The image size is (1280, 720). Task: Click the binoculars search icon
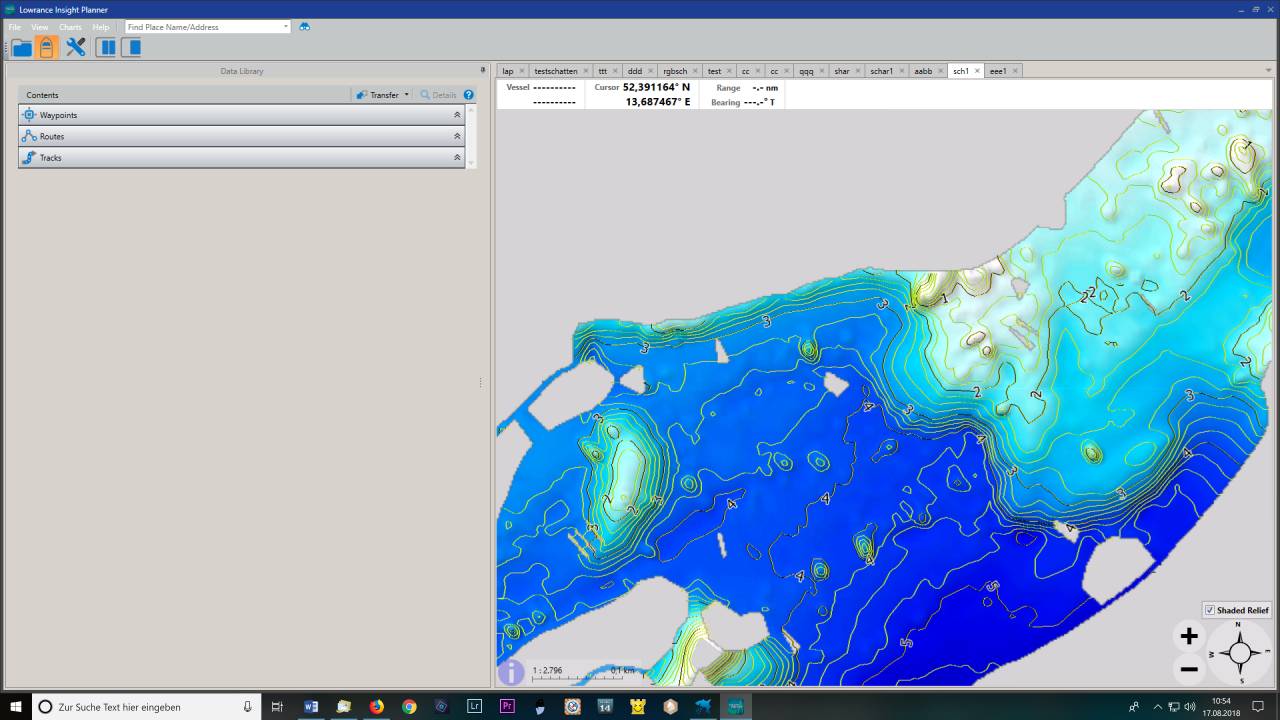305,27
